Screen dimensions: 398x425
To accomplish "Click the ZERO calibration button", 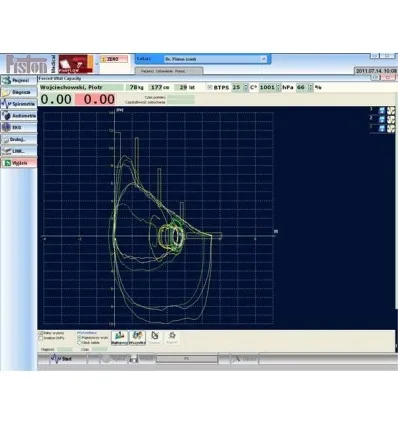I will 114,59.
